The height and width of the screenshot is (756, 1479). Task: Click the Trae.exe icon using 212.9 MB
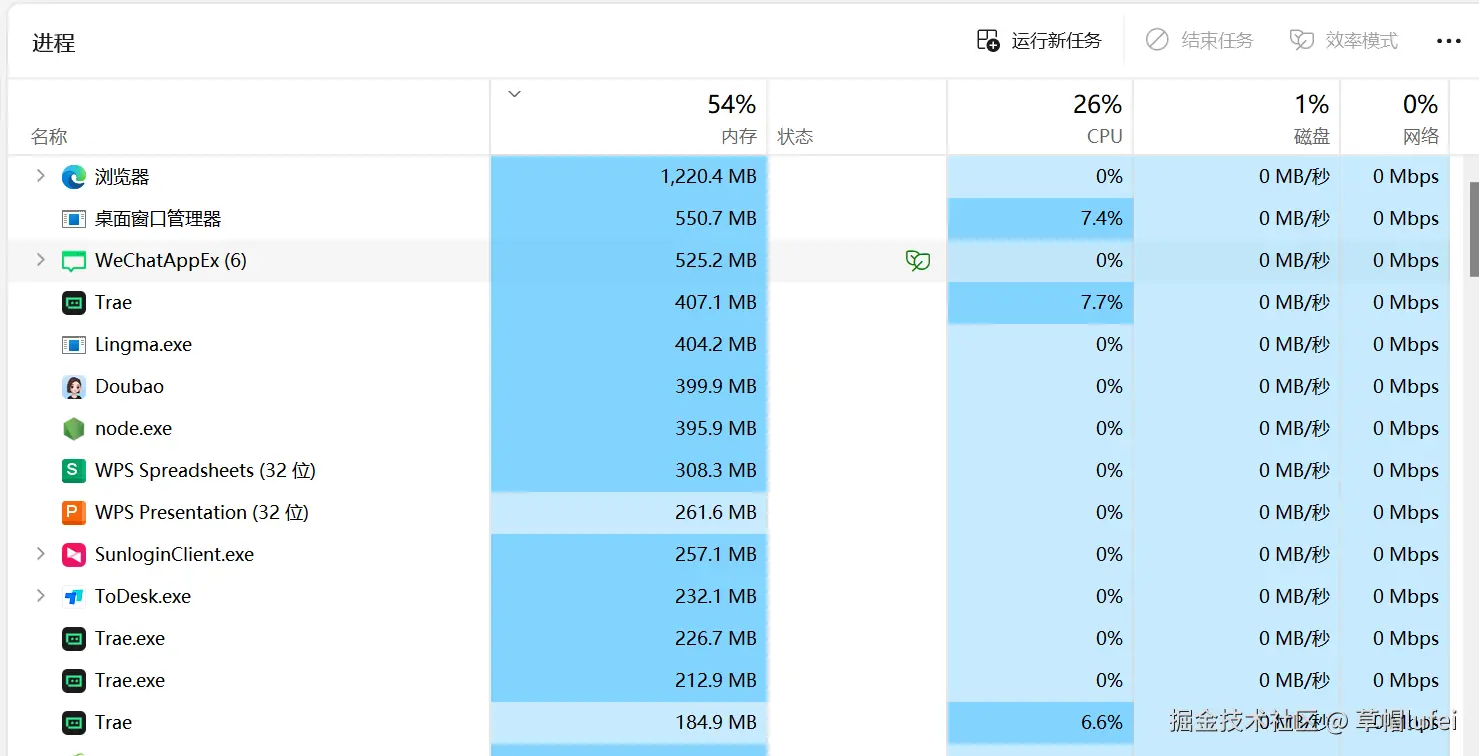pyautogui.click(x=74, y=681)
